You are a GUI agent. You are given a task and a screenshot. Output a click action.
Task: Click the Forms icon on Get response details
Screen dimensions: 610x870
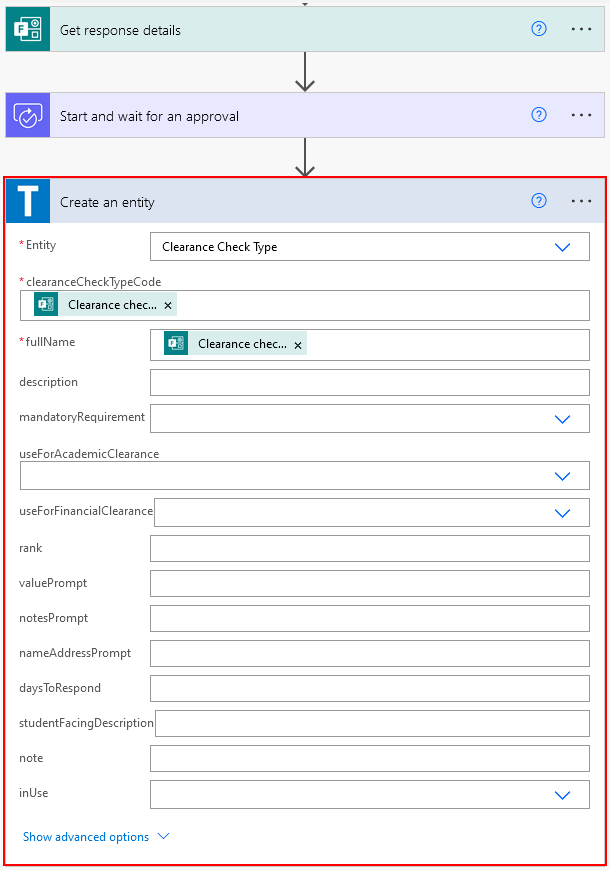coord(28,29)
